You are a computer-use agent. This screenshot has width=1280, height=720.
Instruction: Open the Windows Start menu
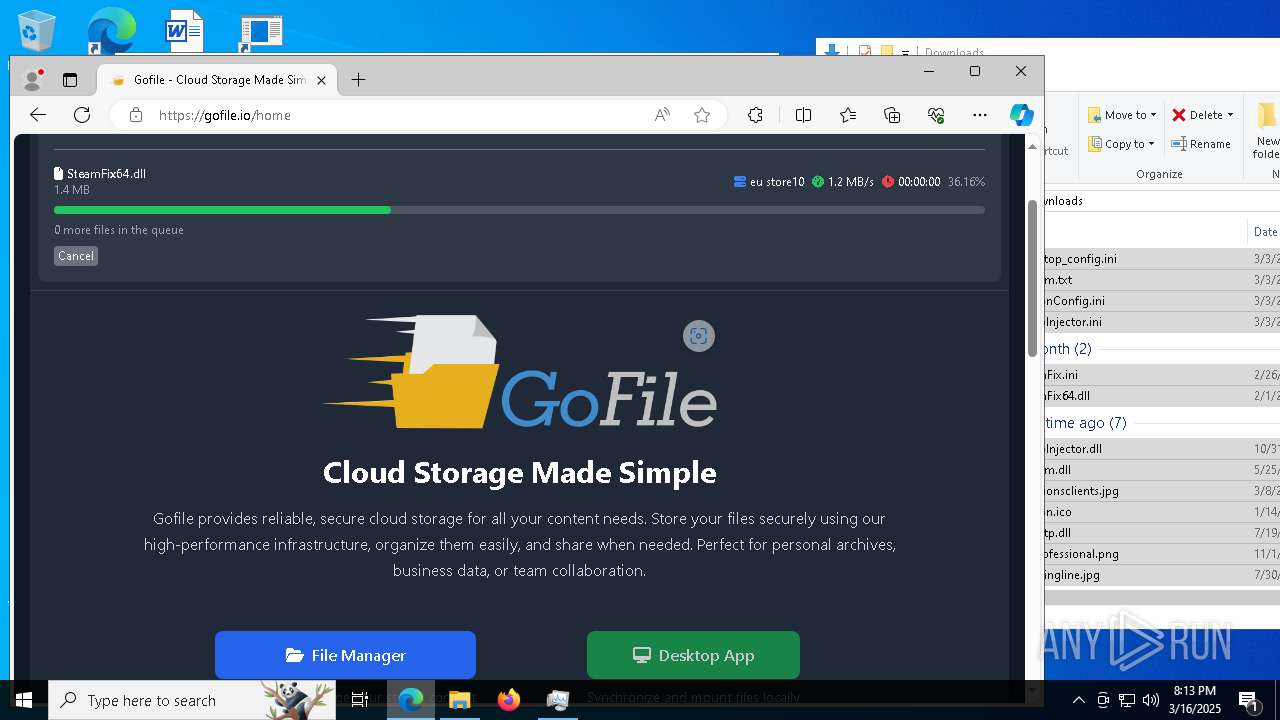tap(23, 700)
